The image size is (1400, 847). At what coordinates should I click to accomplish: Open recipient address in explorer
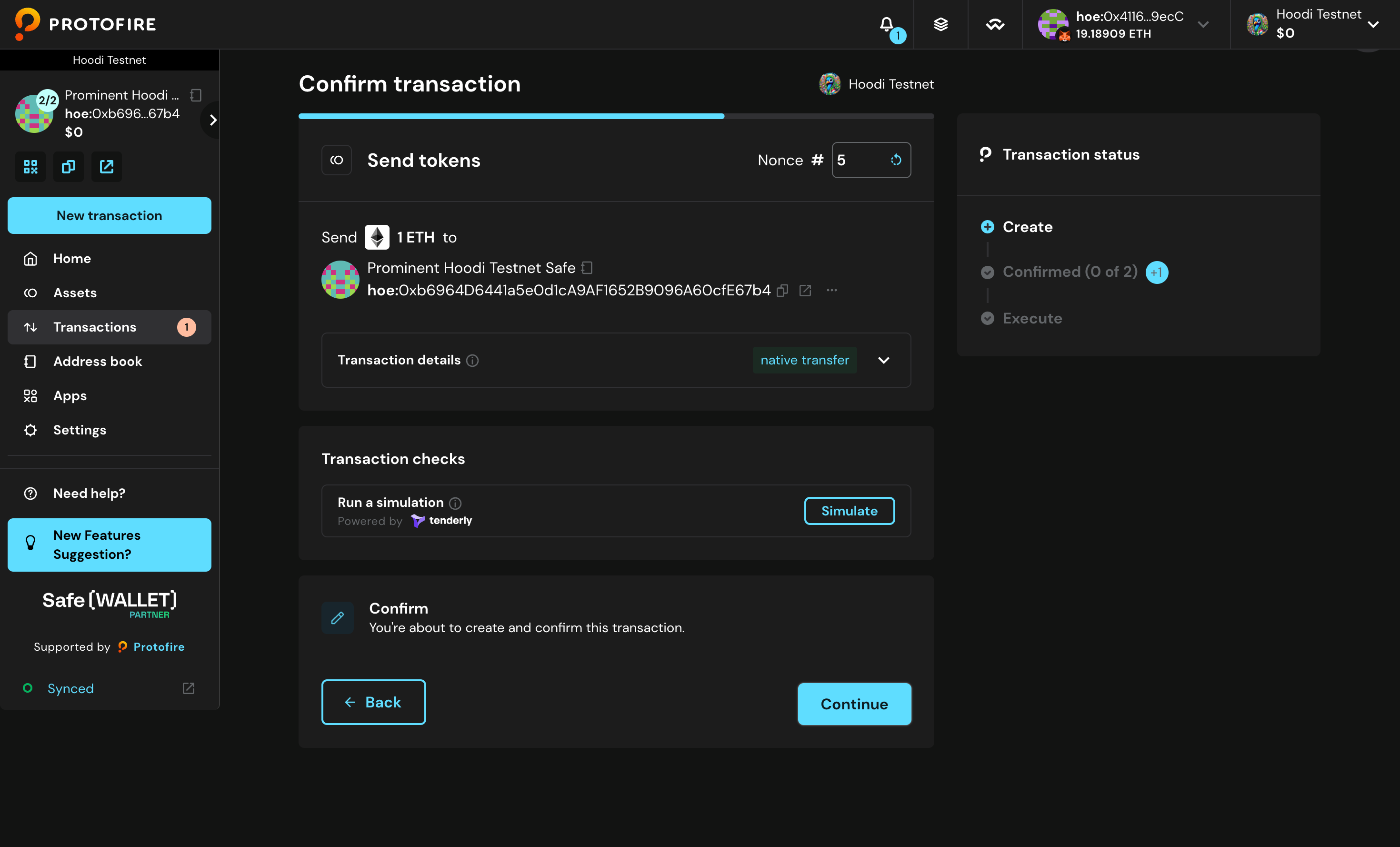coord(805,291)
